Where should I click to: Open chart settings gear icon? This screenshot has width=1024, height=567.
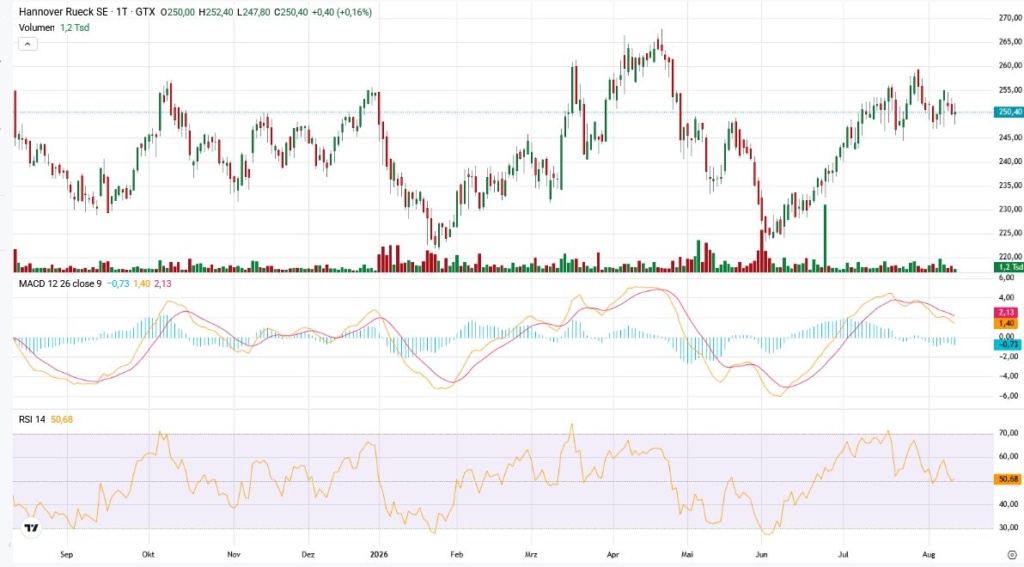1011,555
